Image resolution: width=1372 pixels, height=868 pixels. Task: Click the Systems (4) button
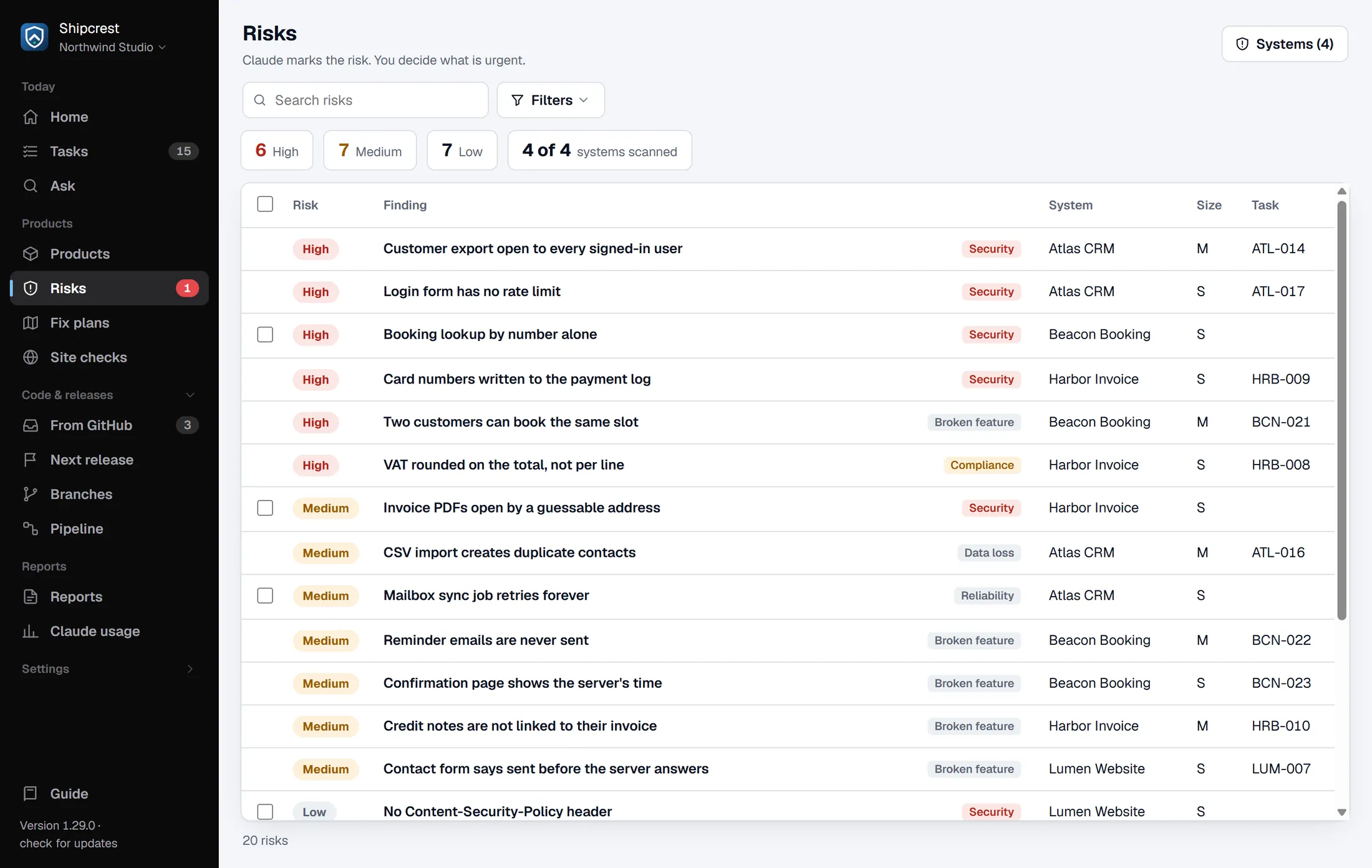1285,44
